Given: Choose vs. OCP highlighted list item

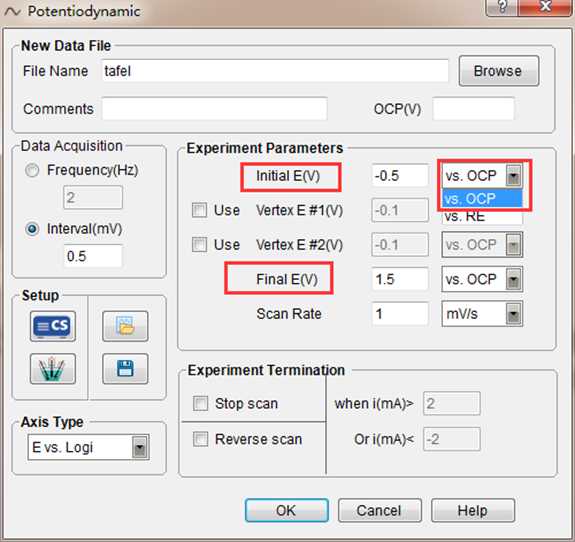Looking at the screenshot, I should tap(482, 199).
